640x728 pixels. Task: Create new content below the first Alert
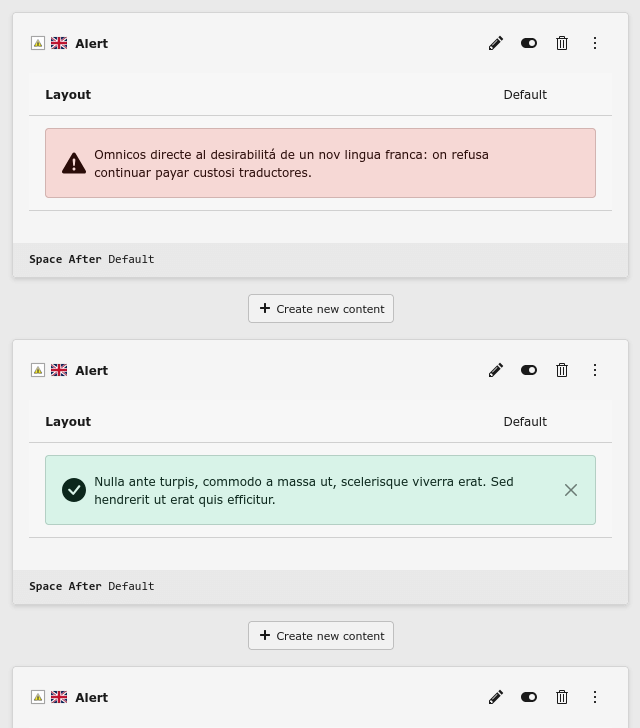tap(321, 309)
